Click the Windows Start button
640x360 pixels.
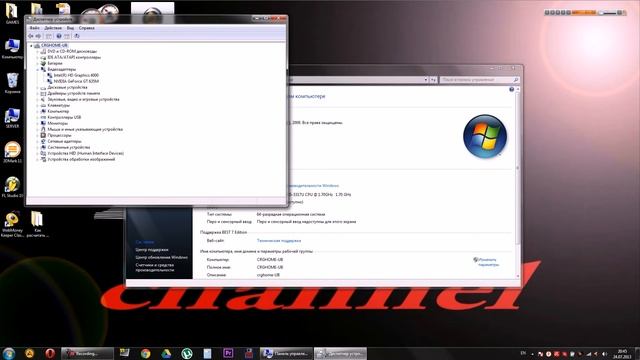pos(9,353)
